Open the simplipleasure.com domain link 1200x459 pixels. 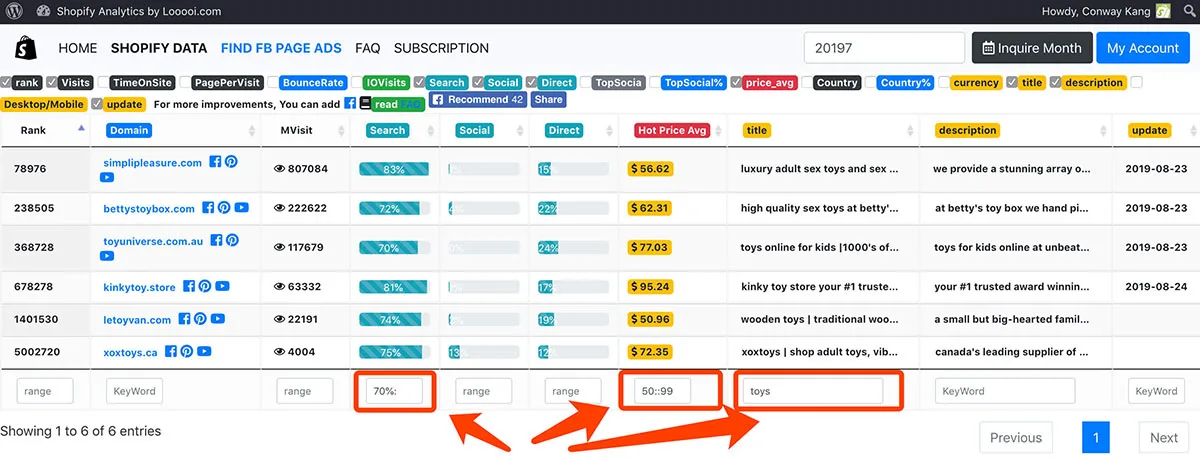(x=152, y=162)
